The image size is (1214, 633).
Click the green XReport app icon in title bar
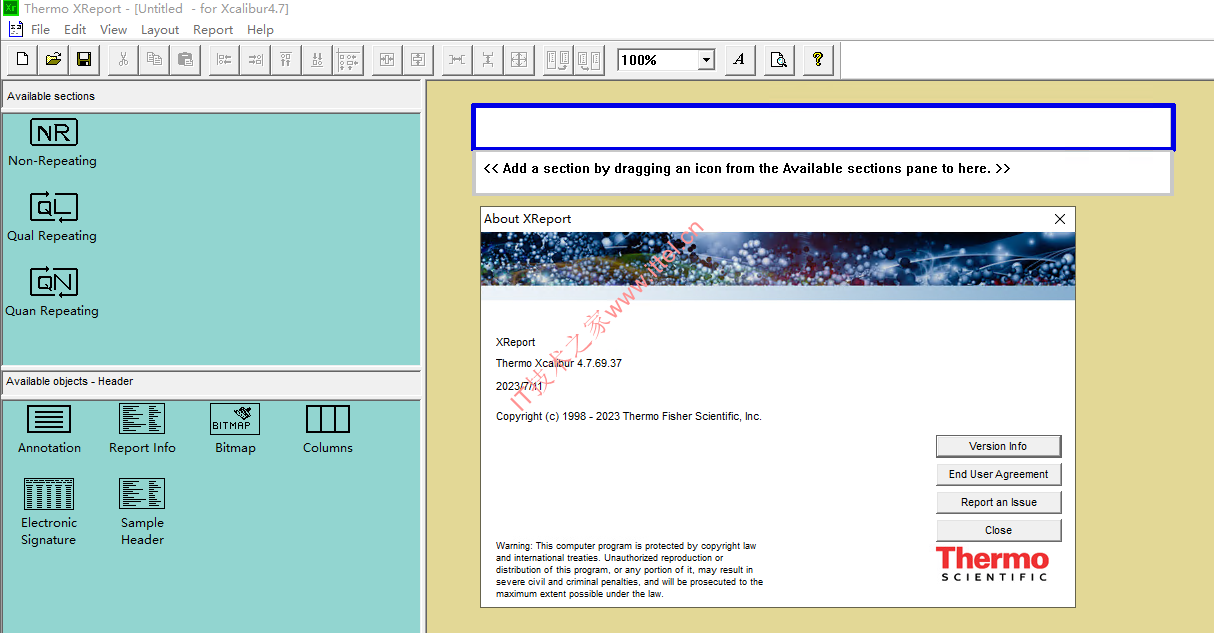tap(10, 8)
